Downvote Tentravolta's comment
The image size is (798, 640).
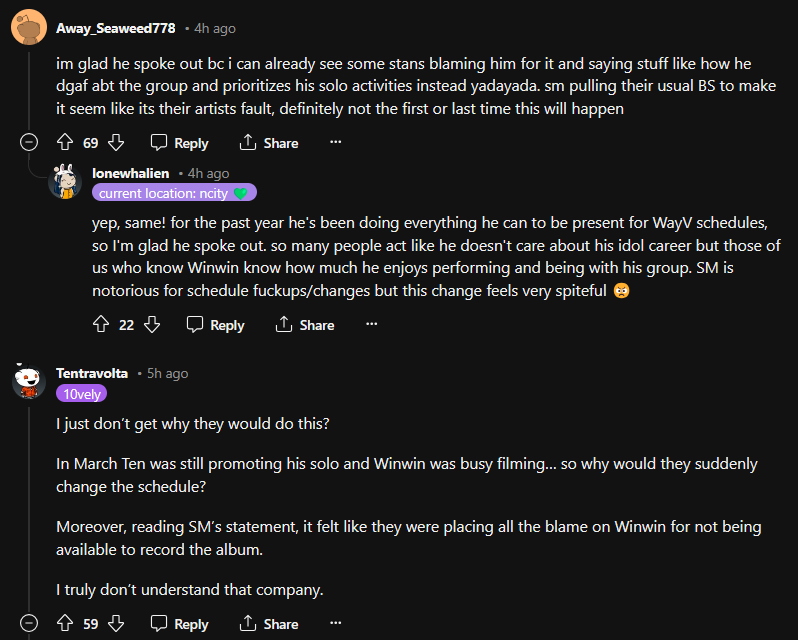click(116, 624)
